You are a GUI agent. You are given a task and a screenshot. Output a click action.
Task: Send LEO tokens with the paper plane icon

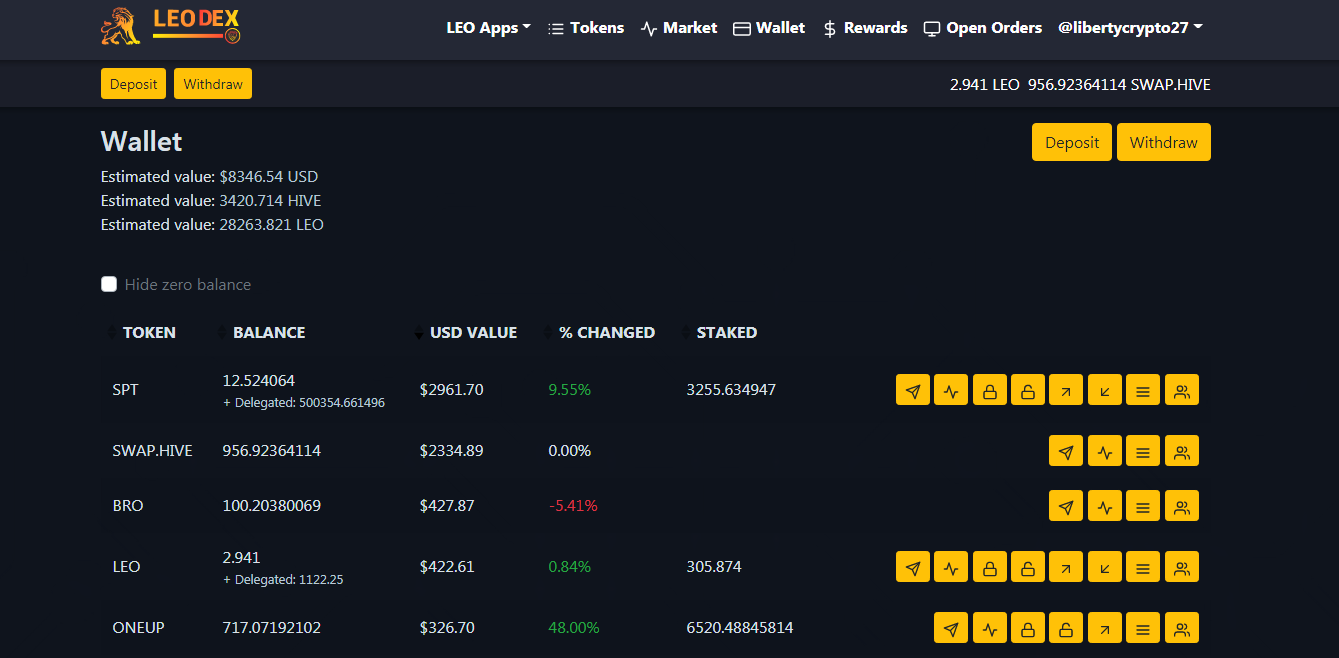913,567
